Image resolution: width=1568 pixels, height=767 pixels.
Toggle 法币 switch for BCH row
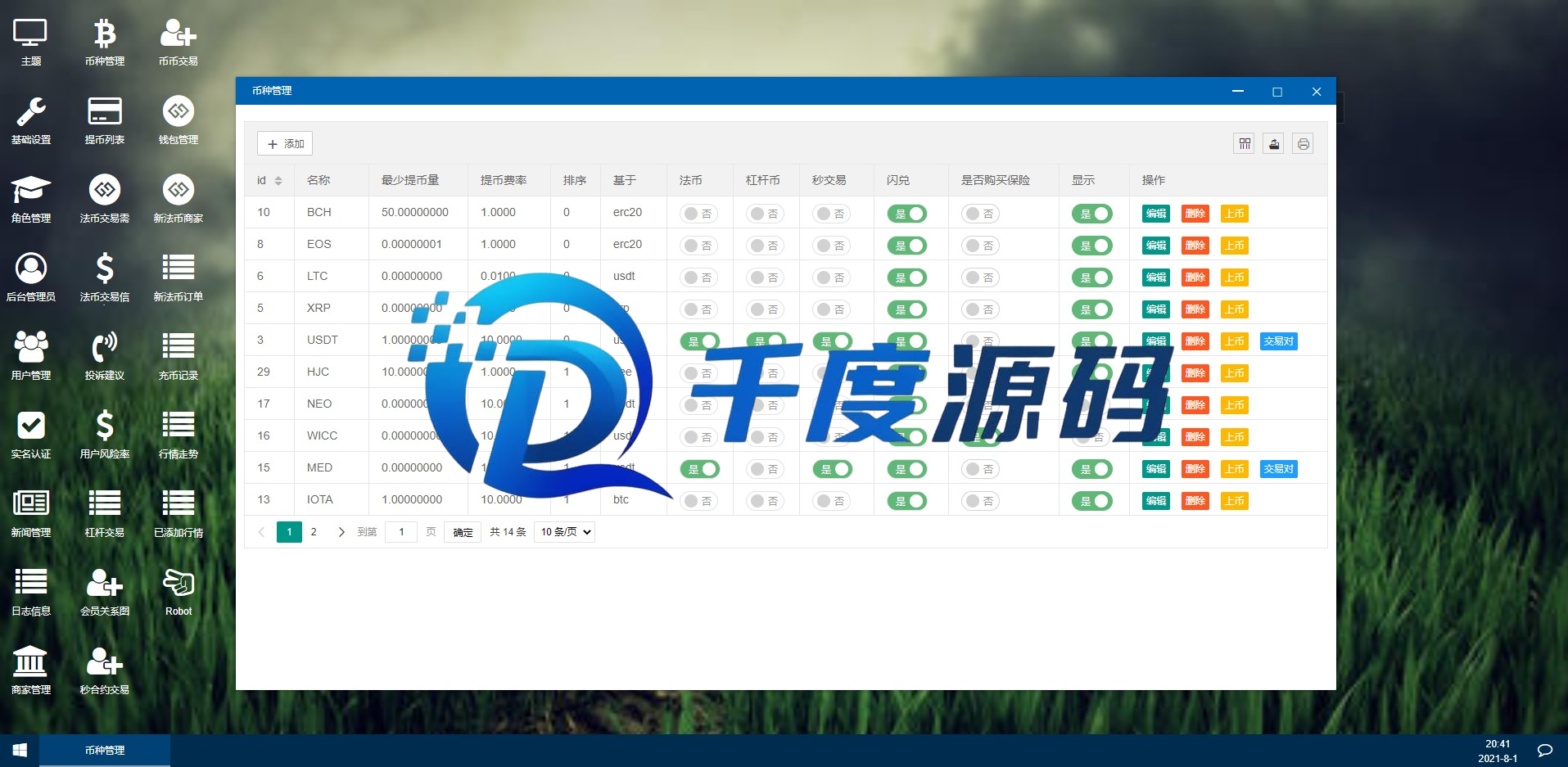coord(699,214)
